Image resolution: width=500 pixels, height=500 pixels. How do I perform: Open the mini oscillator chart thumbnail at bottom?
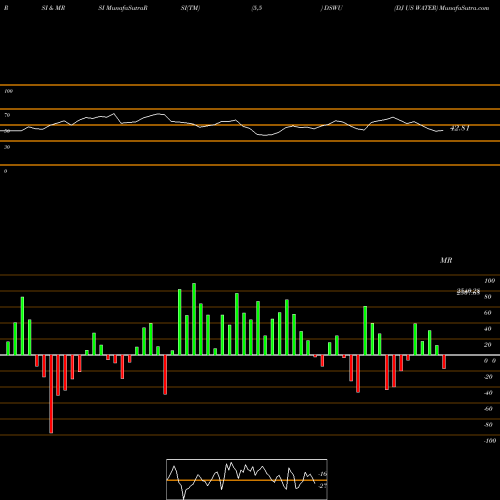247,479
